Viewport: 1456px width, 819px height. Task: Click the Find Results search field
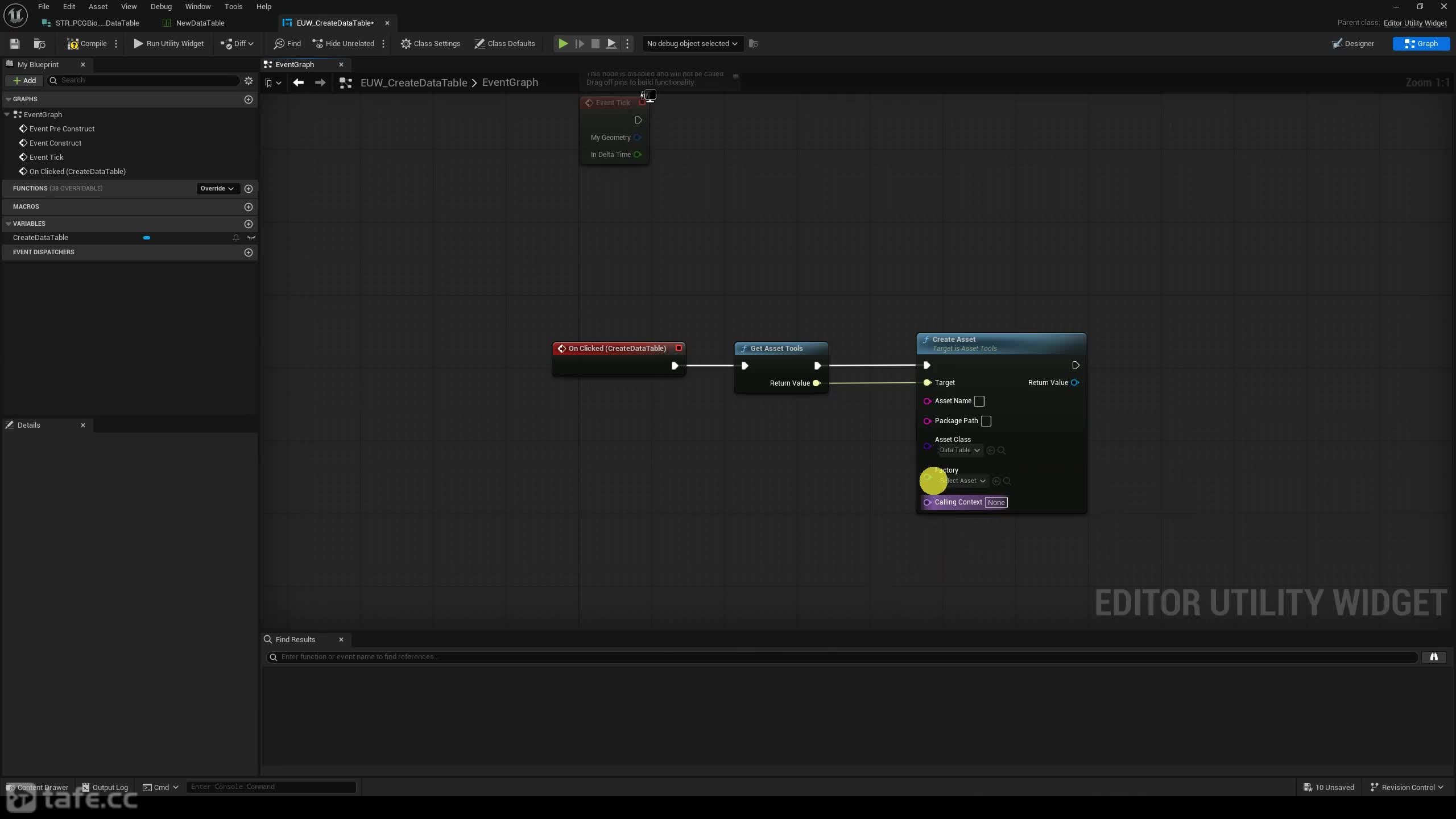(x=842, y=657)
